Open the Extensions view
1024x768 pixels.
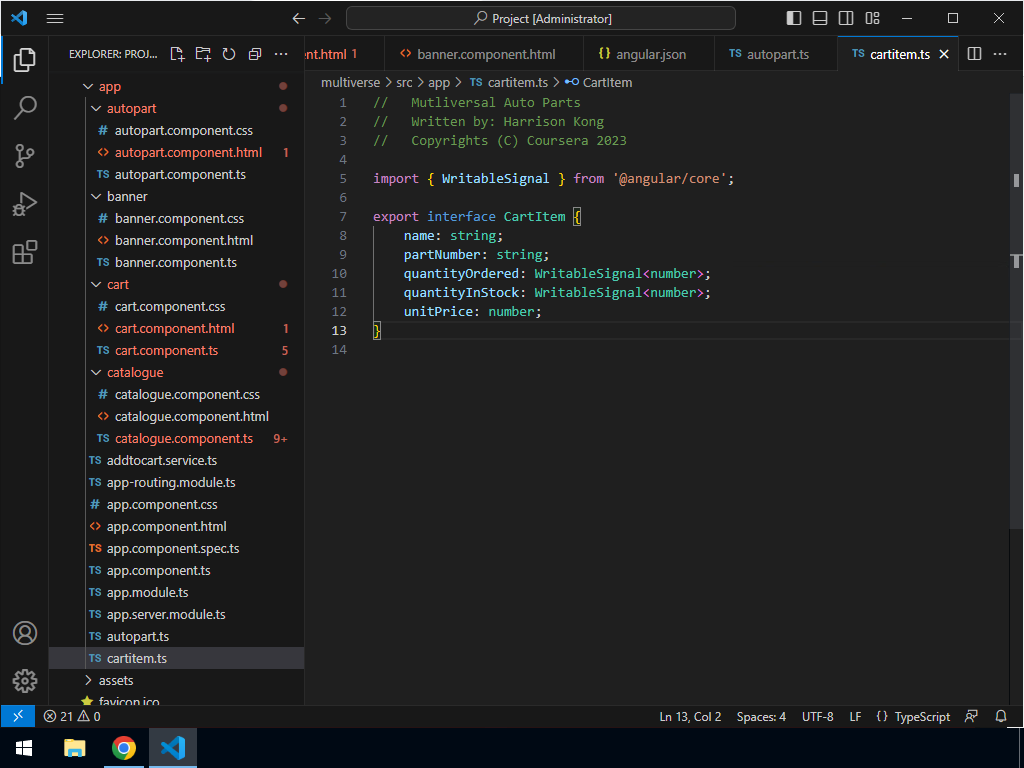tap(25, 252)
